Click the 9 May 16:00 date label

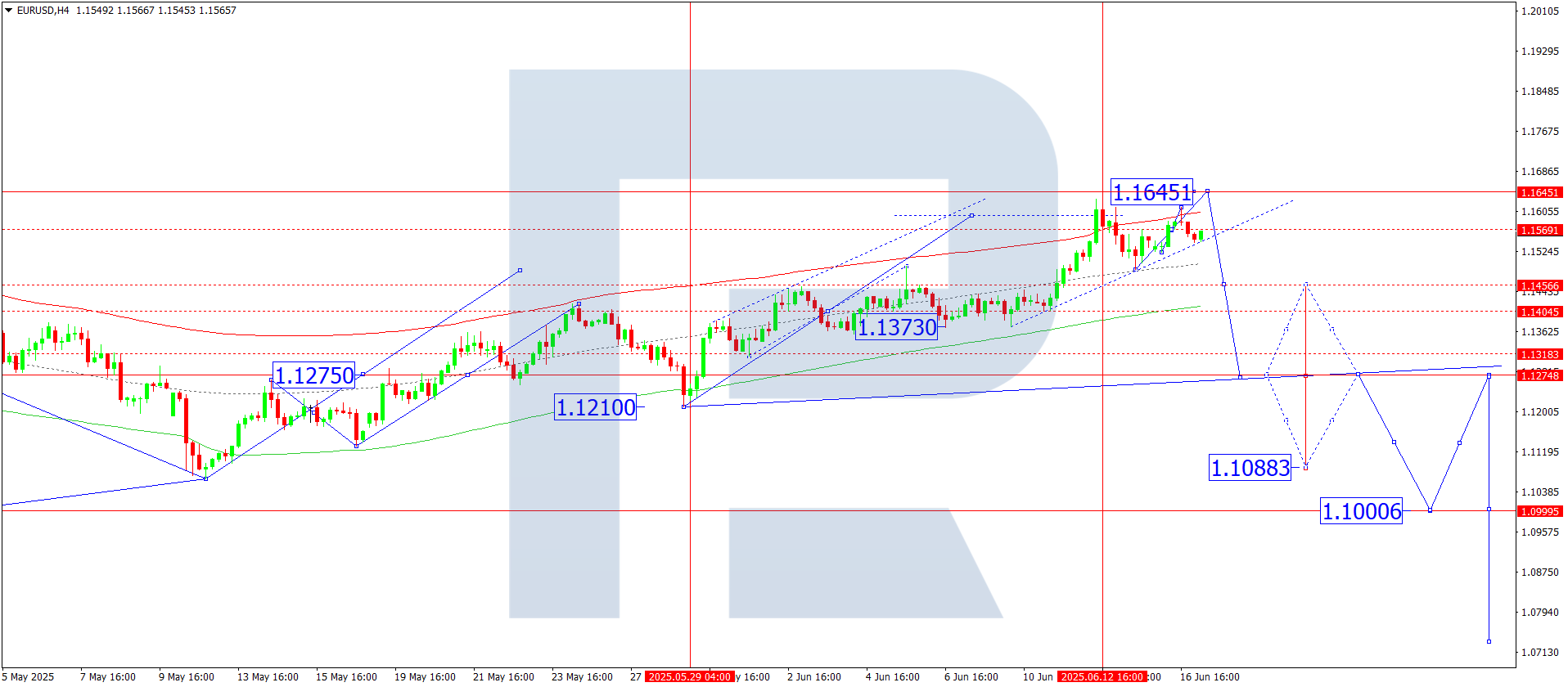[187, 676]
